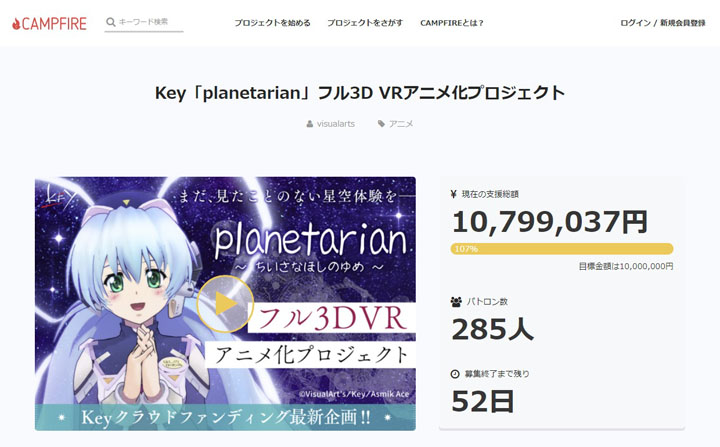Click the patrons group icon
The height and width of the screenshot is (447, 720).
456,301
